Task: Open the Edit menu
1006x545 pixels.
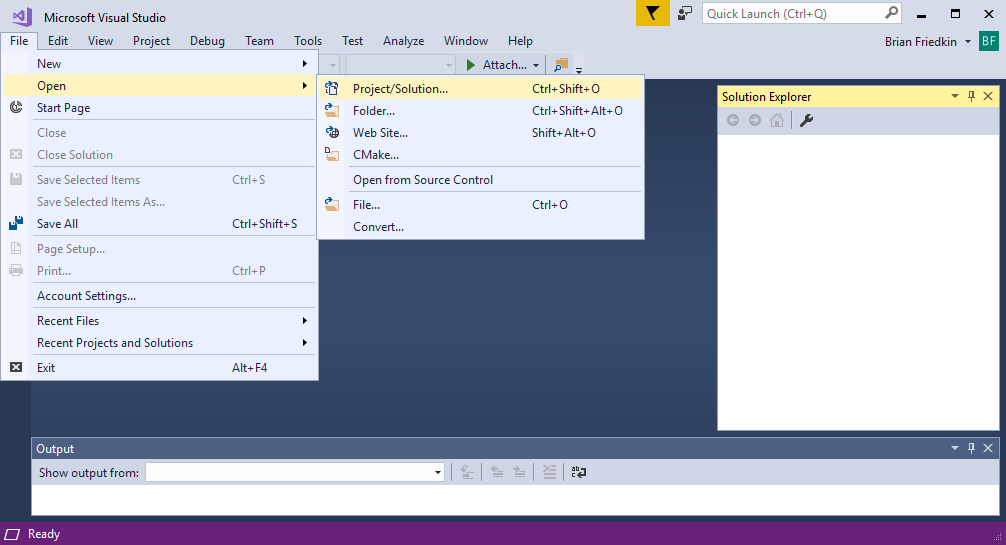Action: click(x=58, y=40)
